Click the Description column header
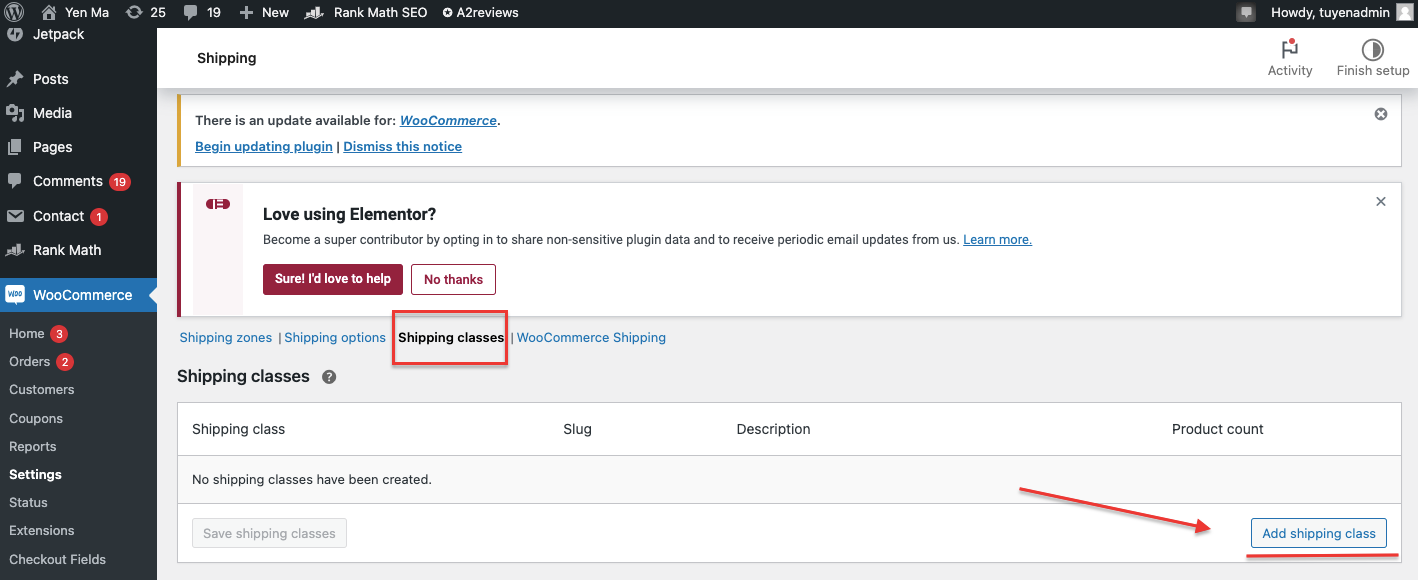This screenshot has height=580, width=1418. [773, 429]
